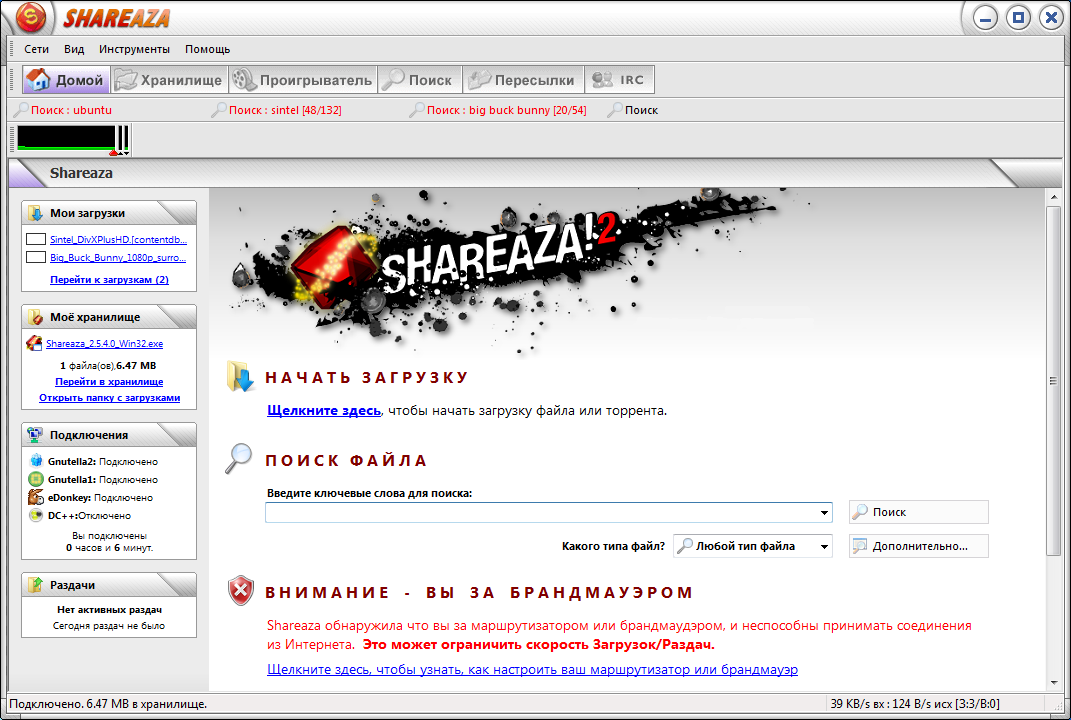Click the Поиск toolbar magnifier button

(418, 80)
